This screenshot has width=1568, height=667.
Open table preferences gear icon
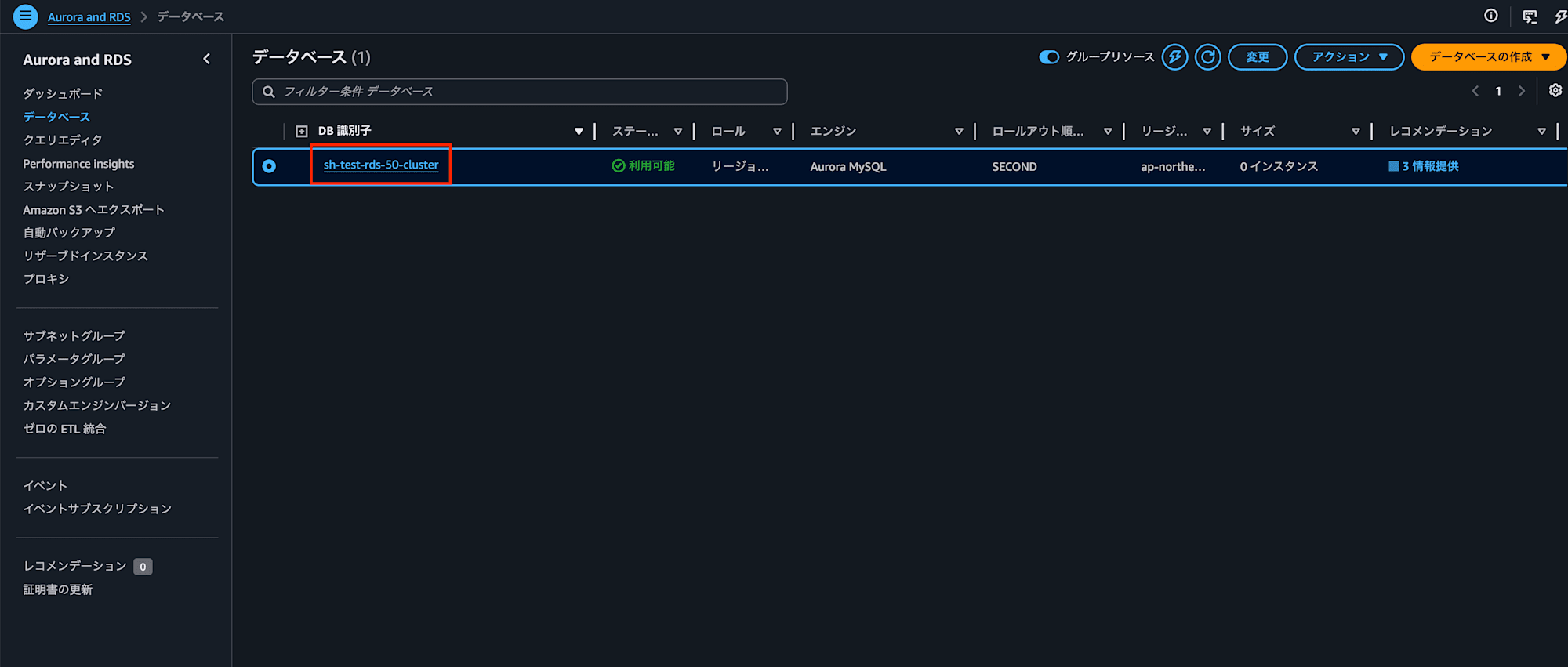(1555, 91)
